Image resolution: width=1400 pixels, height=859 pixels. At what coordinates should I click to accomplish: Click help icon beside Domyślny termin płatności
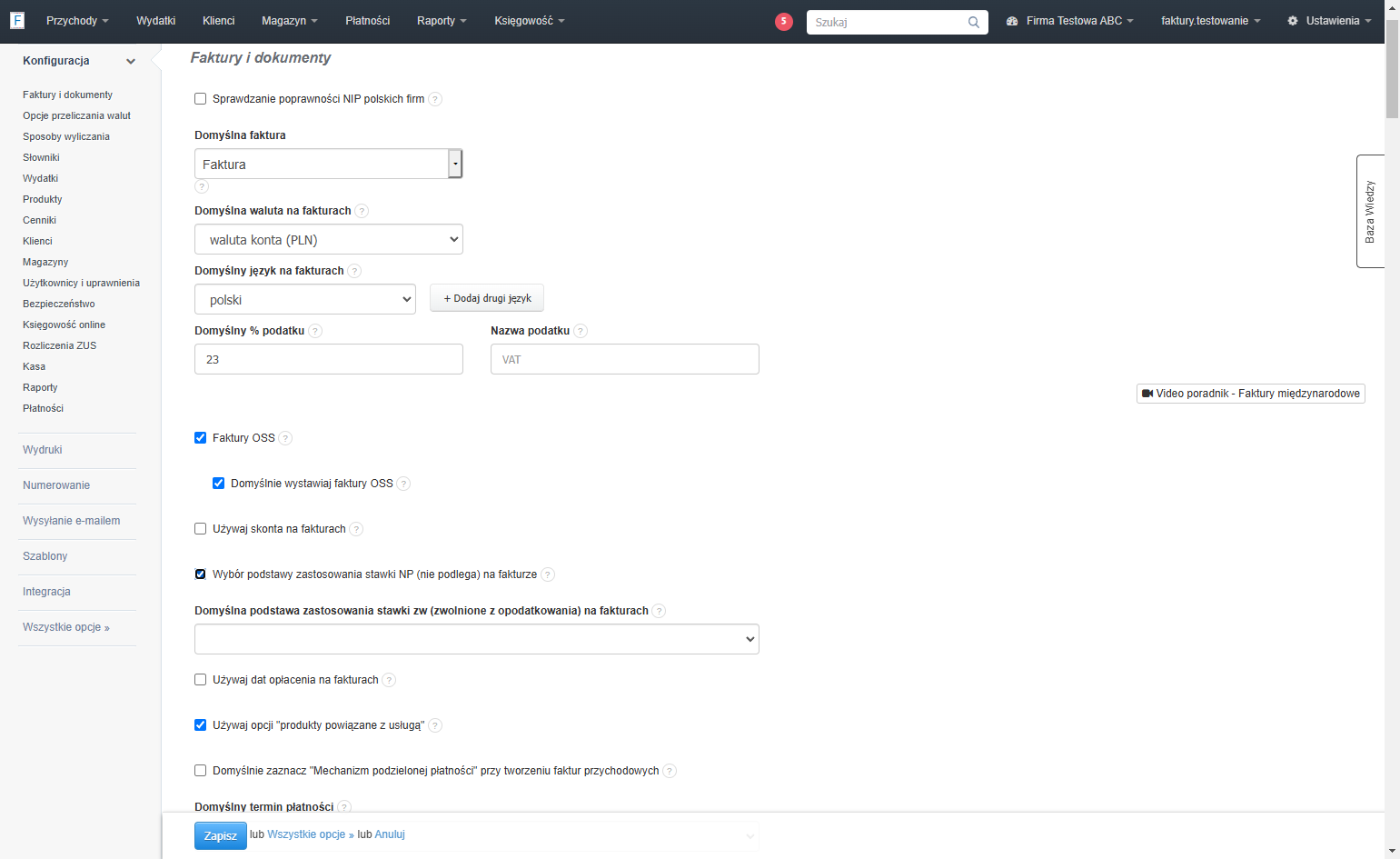click(344, 807)
